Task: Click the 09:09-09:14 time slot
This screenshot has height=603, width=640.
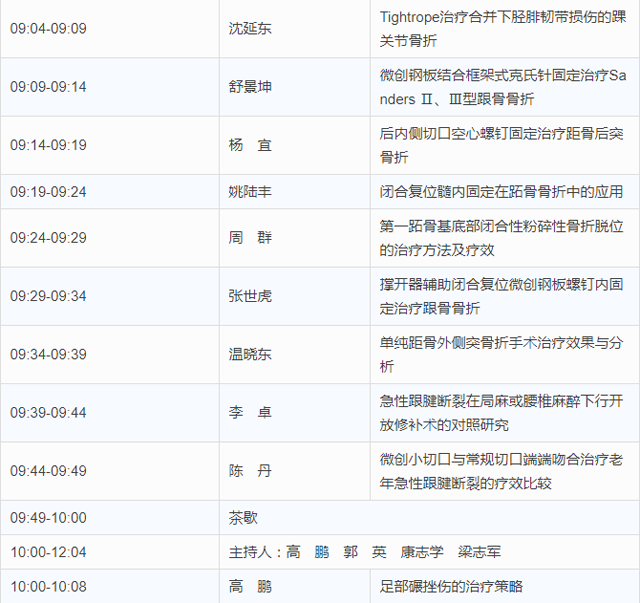Action: click(48, 87)
